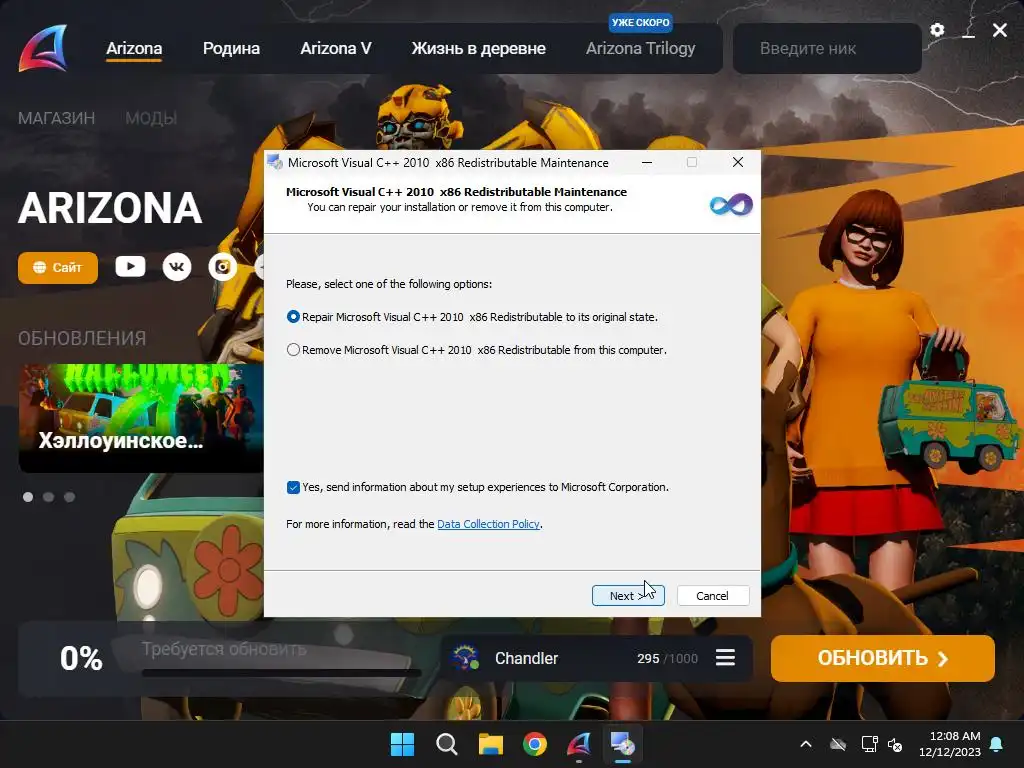This screenshot has width=1024, height=768.
Task: Open taskbar Search
Action: click(447, 744)
